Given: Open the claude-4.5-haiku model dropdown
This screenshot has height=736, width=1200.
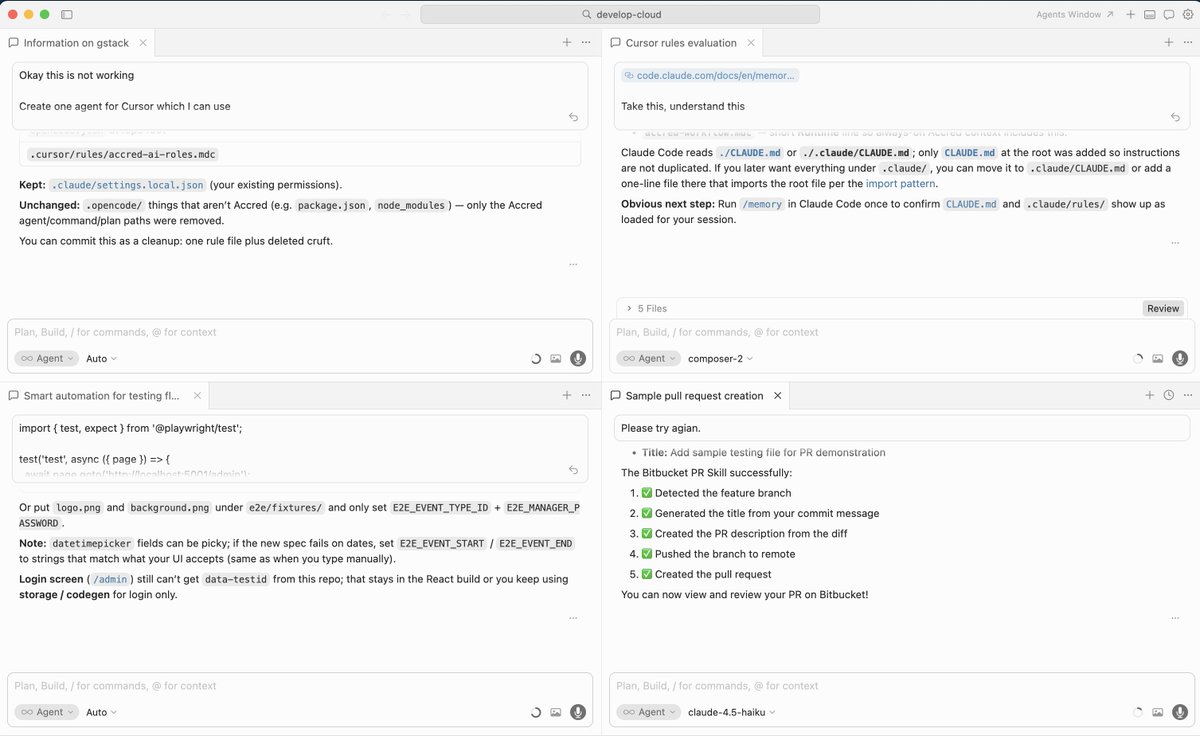Looking at the screenshot, I should 731,712.
